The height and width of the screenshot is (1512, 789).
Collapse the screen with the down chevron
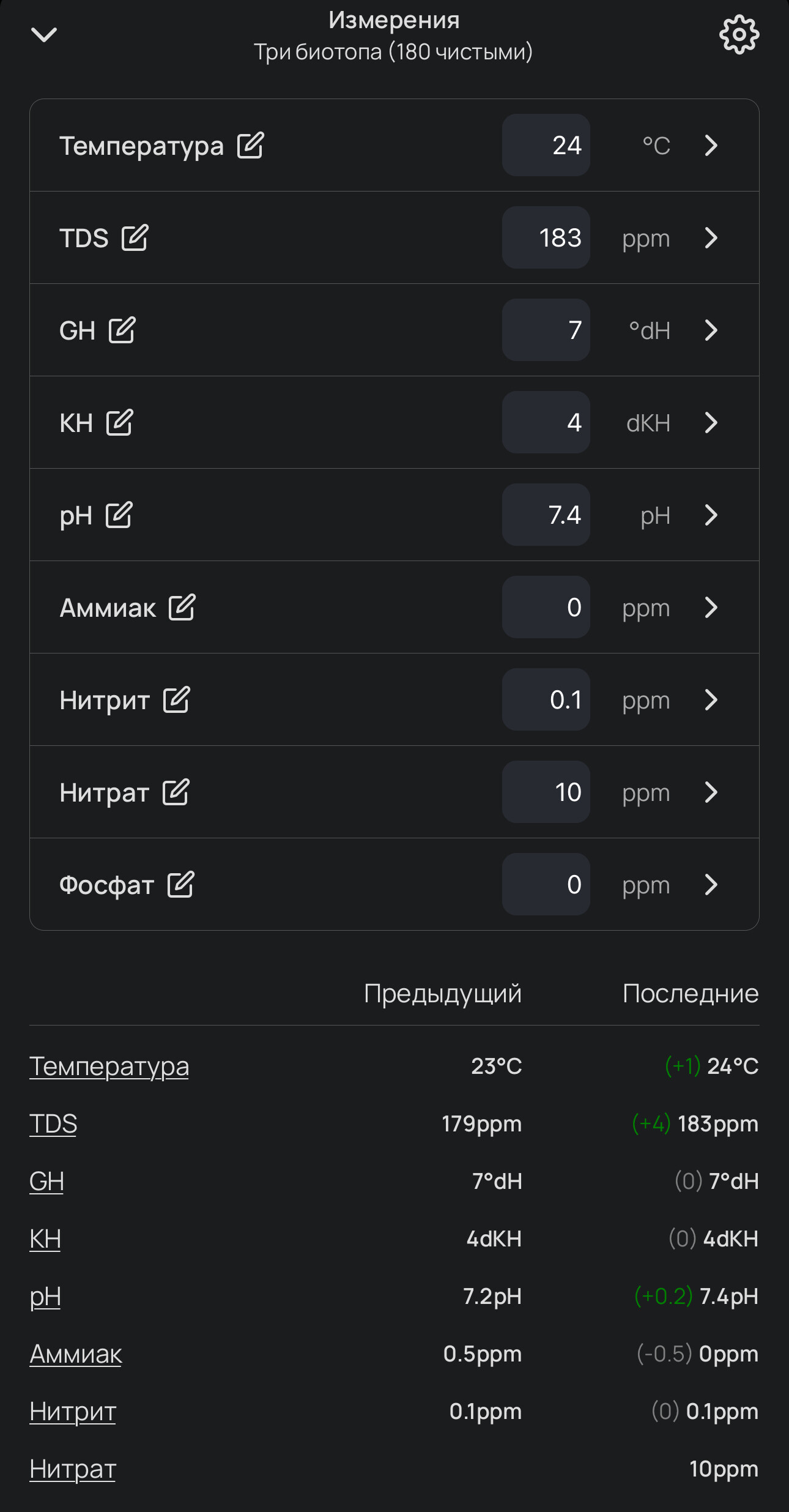click(x=44, y=35)
